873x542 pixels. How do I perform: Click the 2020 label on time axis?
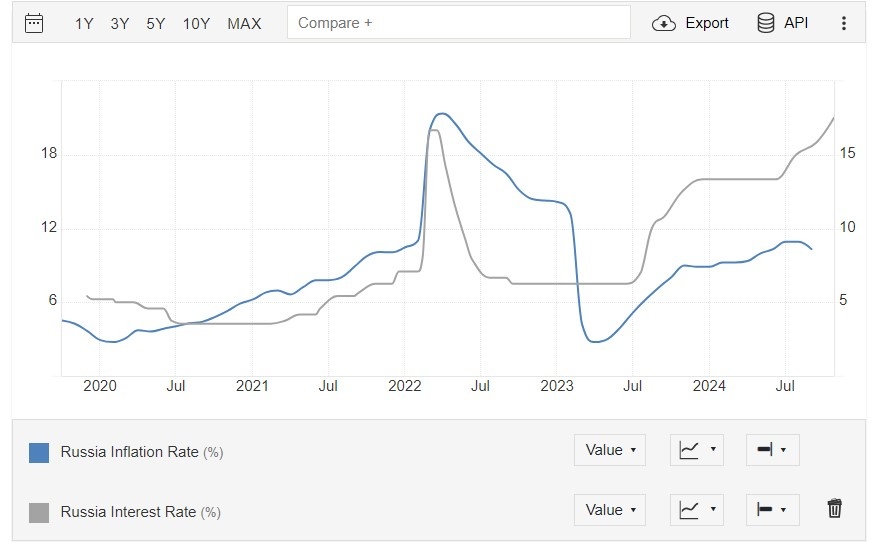[x=100, y=386]
